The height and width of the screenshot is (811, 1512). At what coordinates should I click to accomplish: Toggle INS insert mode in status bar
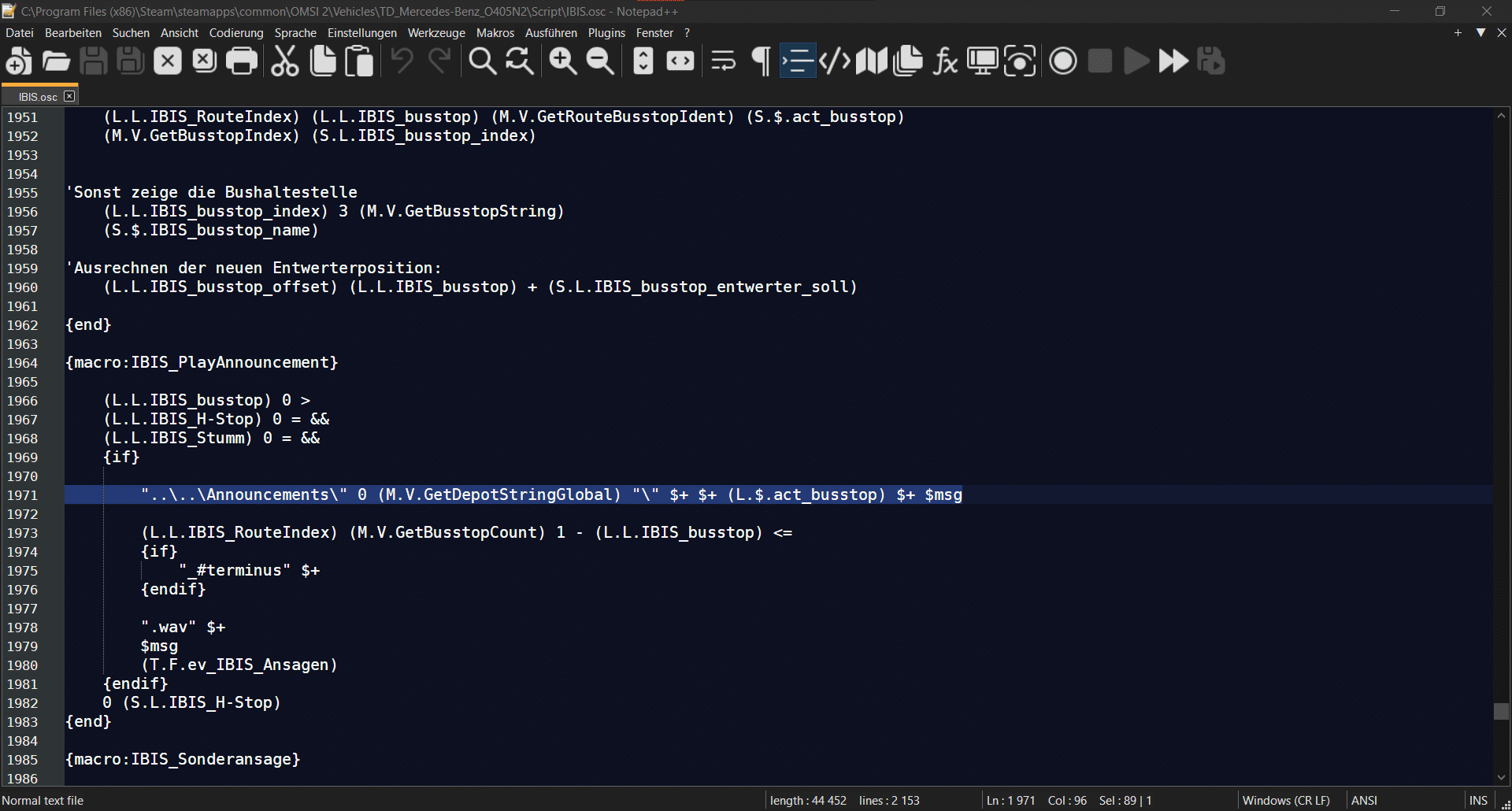(1478, 800)
